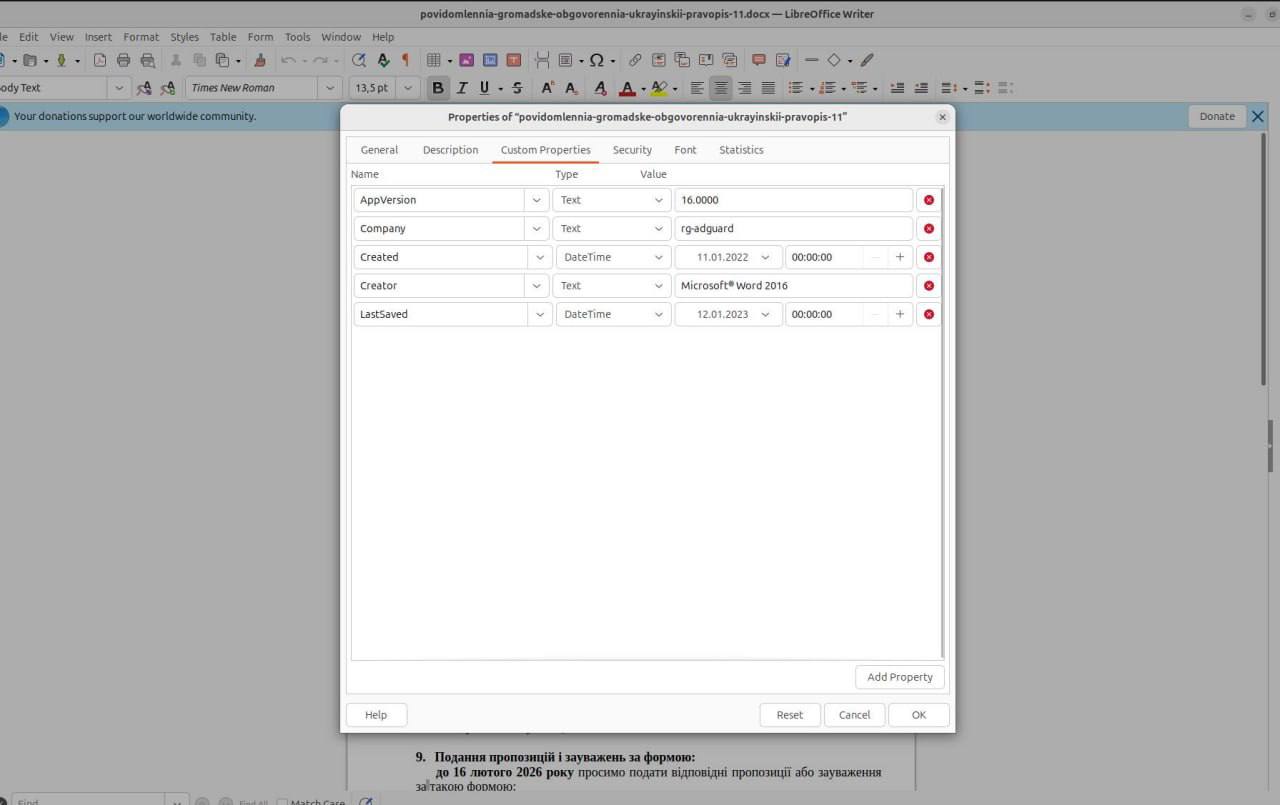Image resolution: width=1280 pixels, height=805 pixels.
Task: Toggle the Match Case checkbox
Action: 283,802
